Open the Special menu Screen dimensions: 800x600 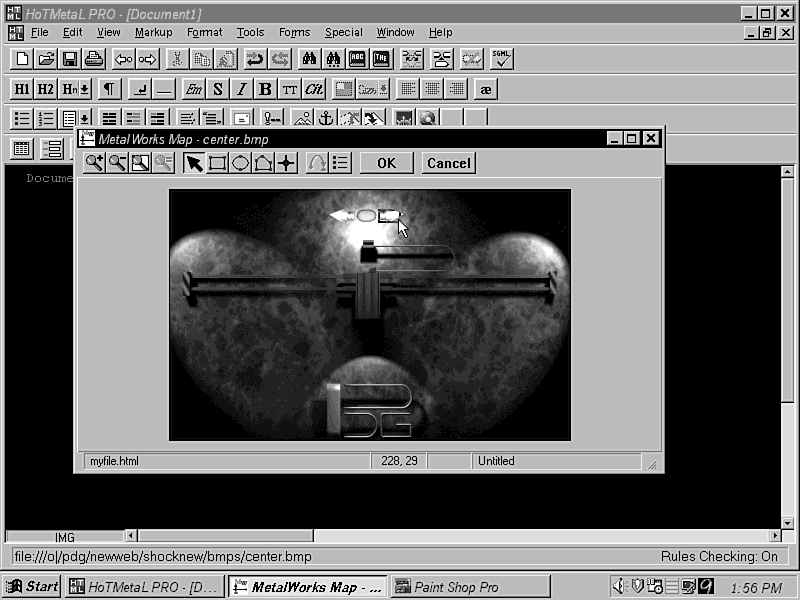click(x=343, y=33)
